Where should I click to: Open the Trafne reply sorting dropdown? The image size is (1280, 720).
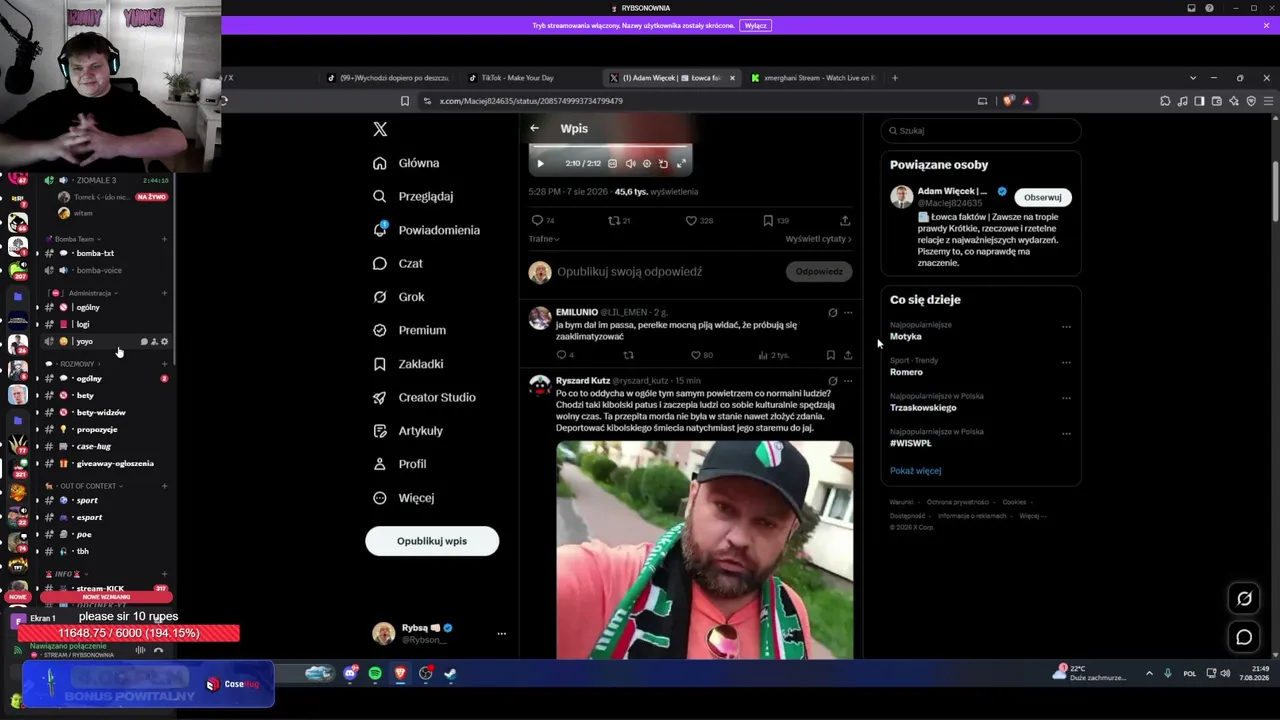pos(544,239)
